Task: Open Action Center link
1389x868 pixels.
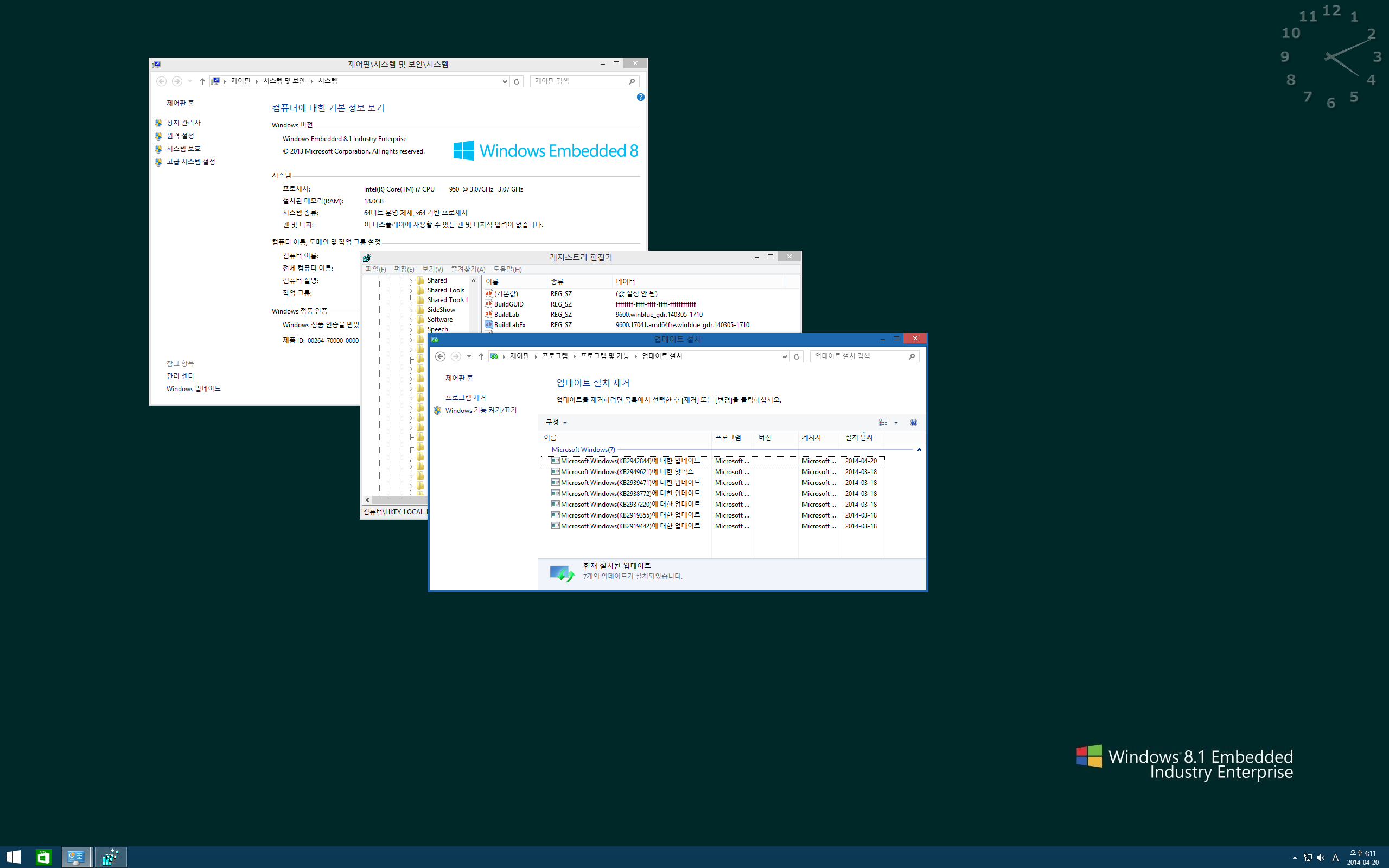Action: click(x=180, y=376)
